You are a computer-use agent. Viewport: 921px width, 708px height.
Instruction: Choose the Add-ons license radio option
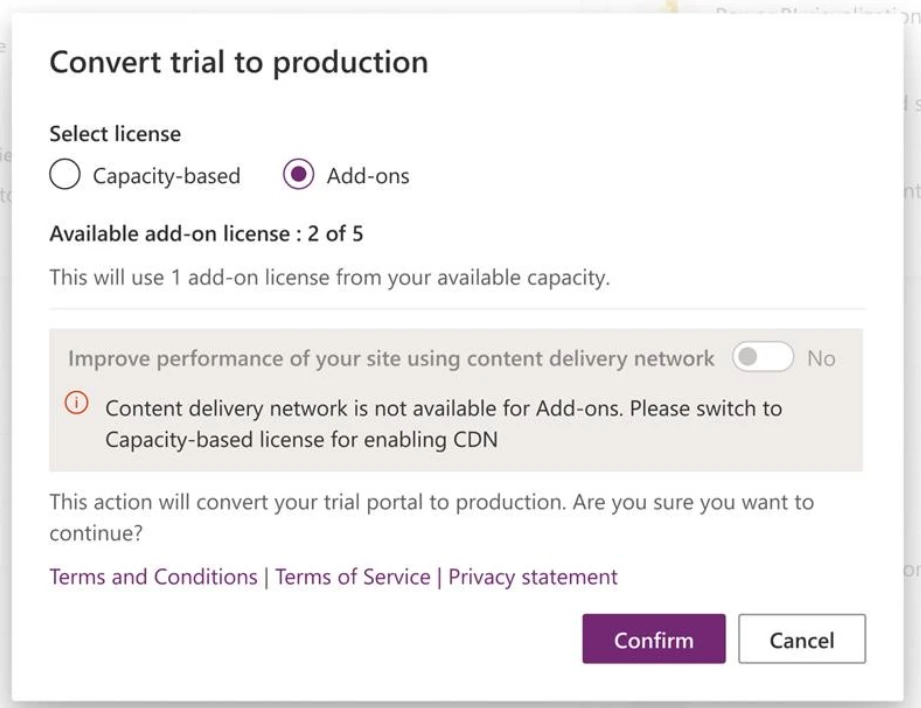tap(298, 175)
